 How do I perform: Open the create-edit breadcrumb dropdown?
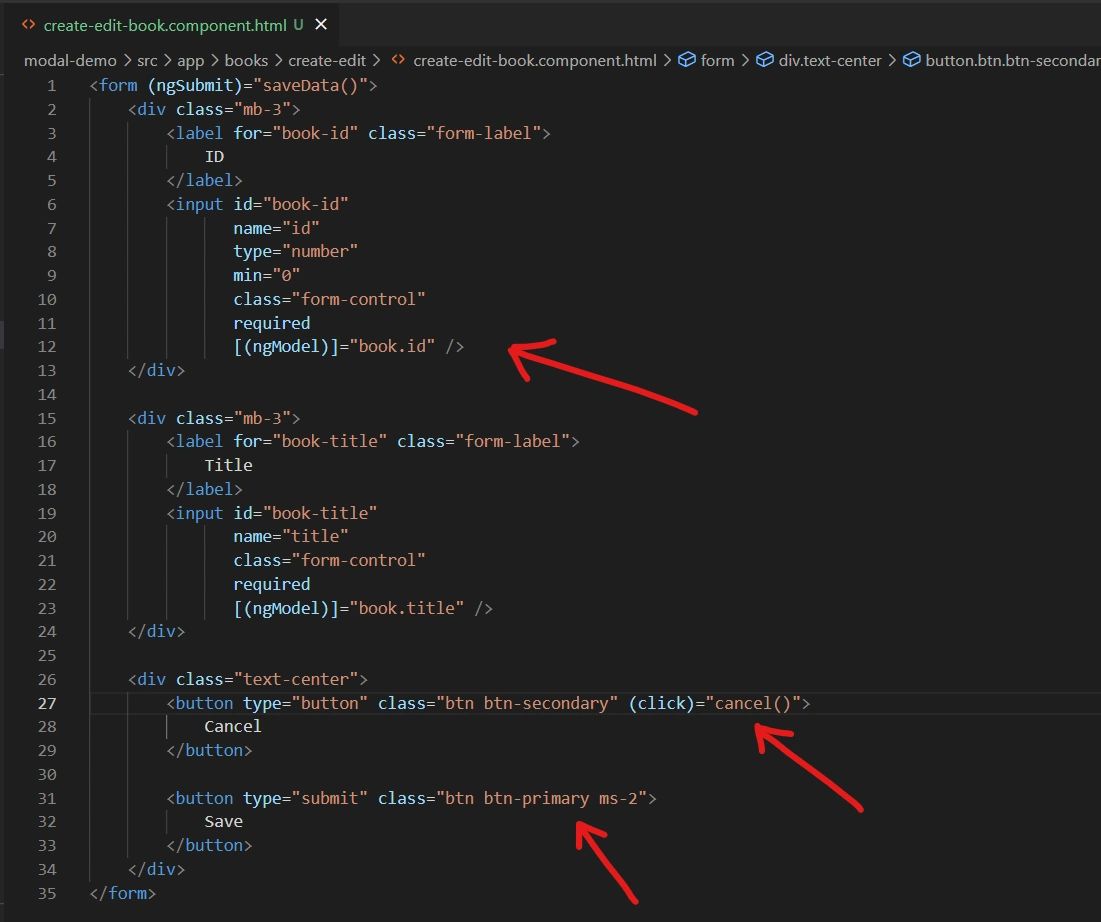click(327, 60)
